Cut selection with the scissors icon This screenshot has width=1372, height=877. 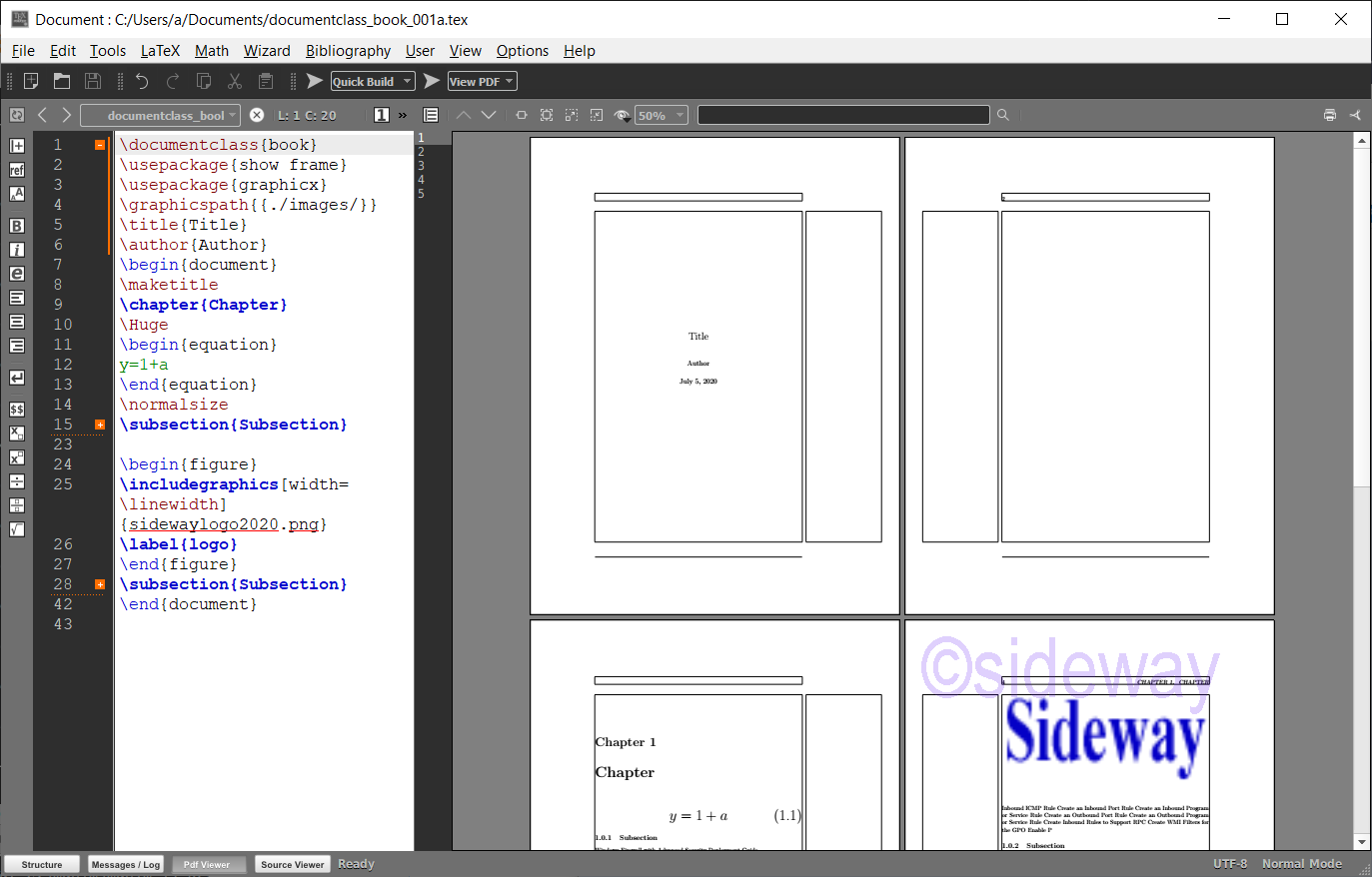235,81
